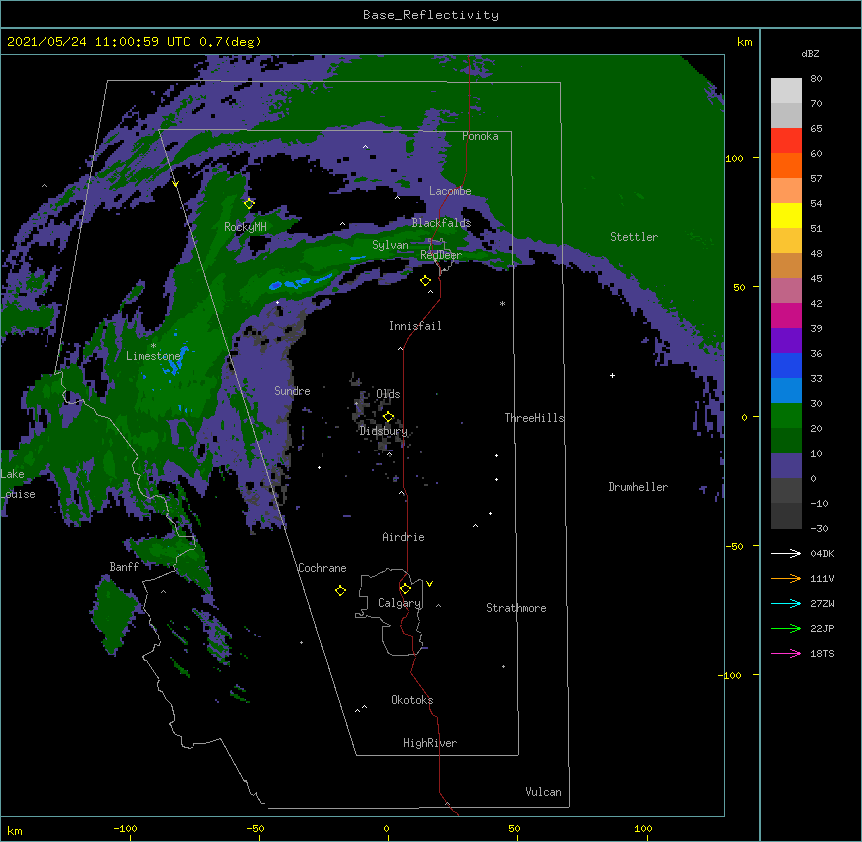Click the km unit beside the timestamp row
The image size is (862, 842).
745,42
